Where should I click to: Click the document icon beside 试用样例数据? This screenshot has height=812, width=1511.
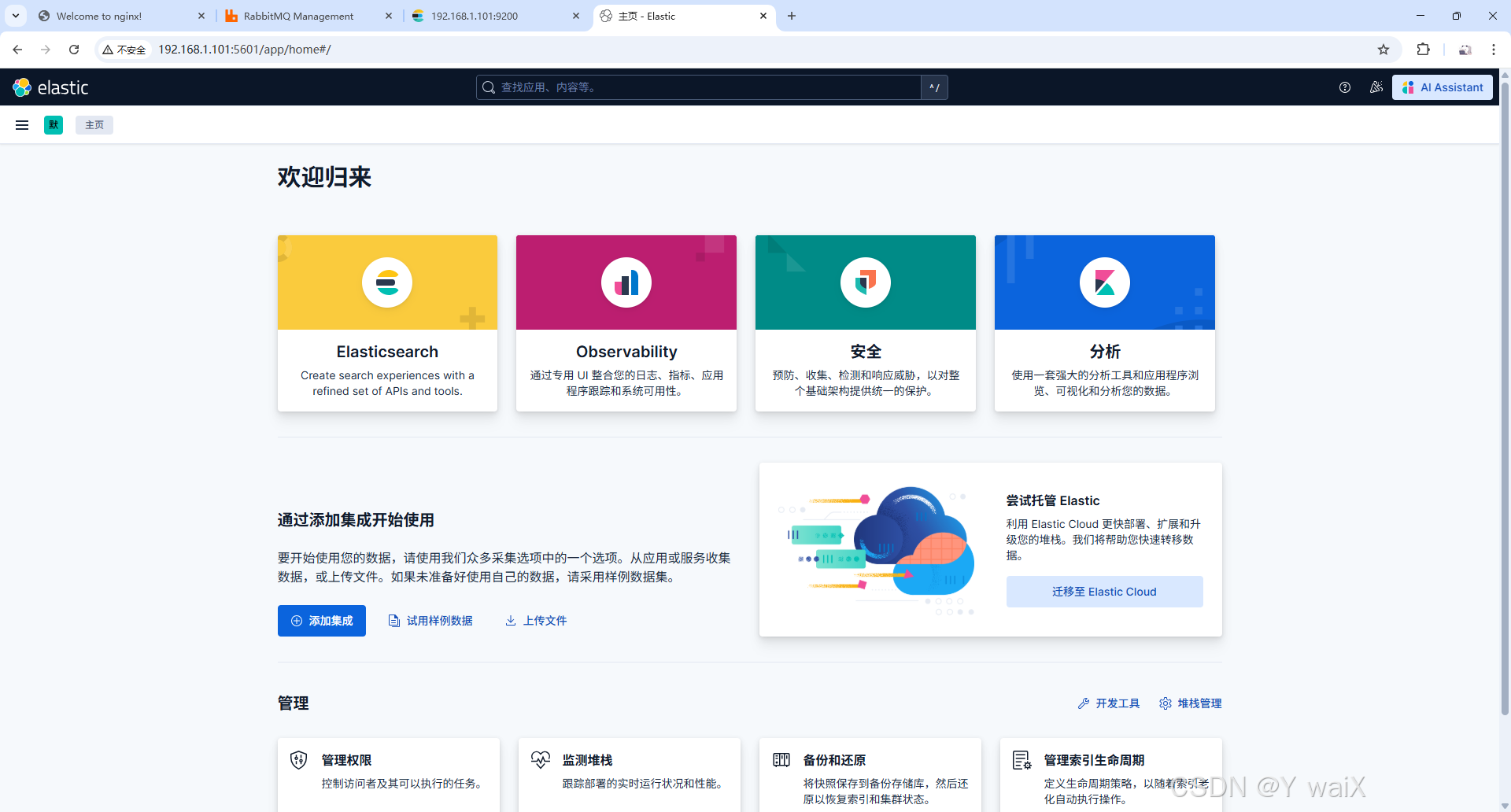(394, 621)
